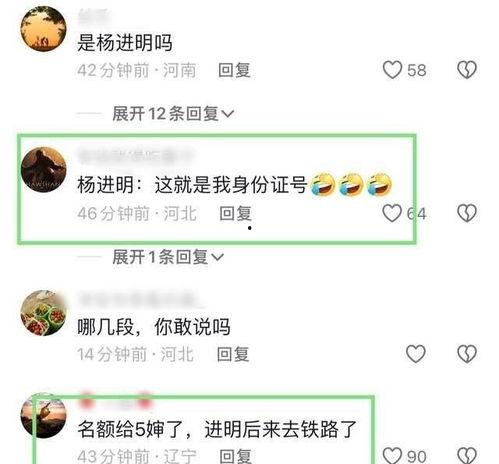Expand 展开1条回复 reply
Screen dimensions: 499x464
pyautogui.click(x=168, y=257)
